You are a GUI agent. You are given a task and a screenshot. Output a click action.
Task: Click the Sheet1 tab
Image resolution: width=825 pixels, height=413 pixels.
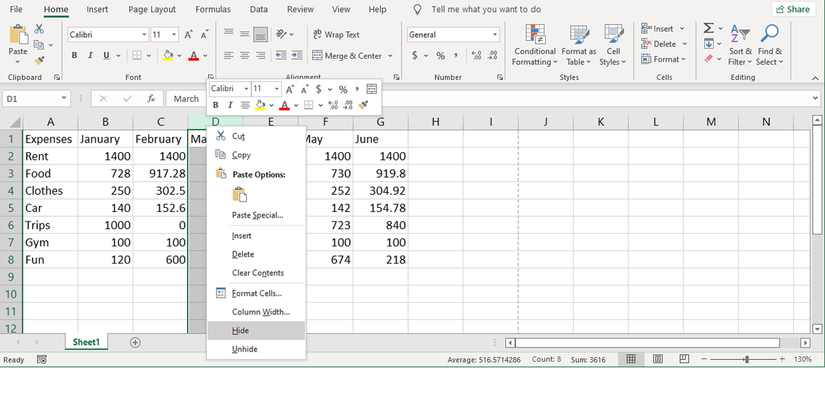coord(86,342)
